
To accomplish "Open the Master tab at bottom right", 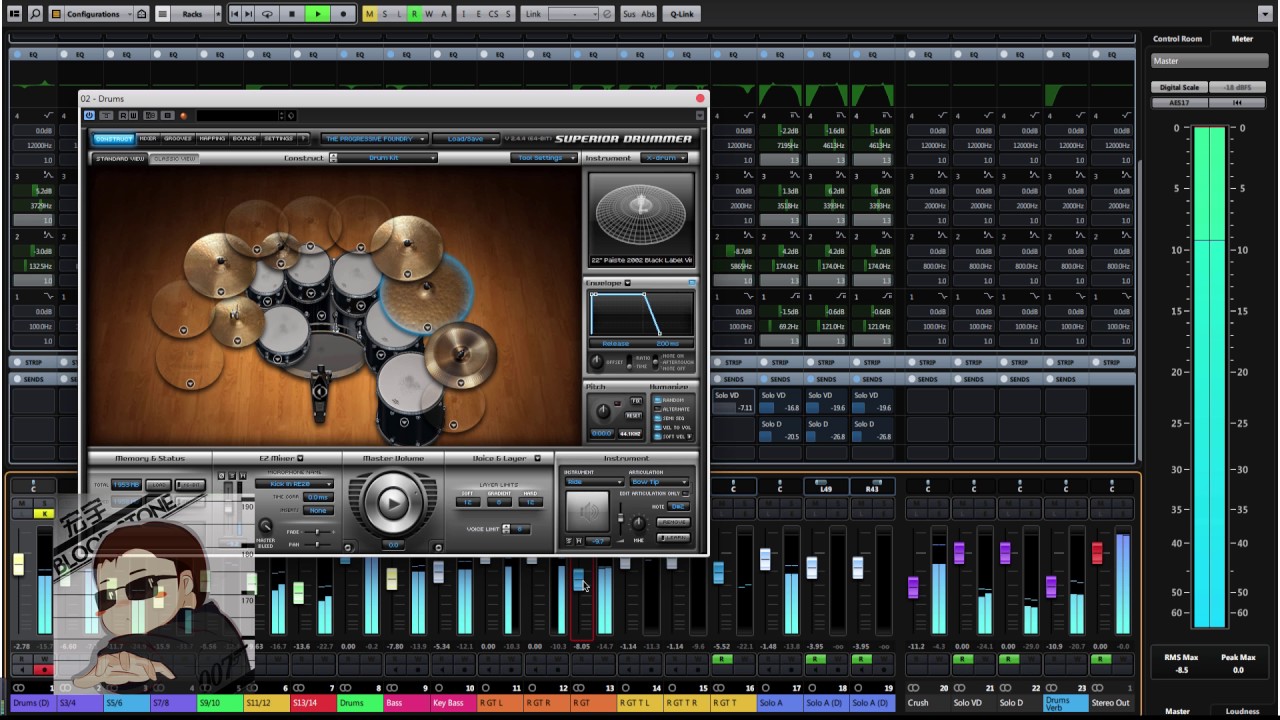I will click(x=1177, y=711).
